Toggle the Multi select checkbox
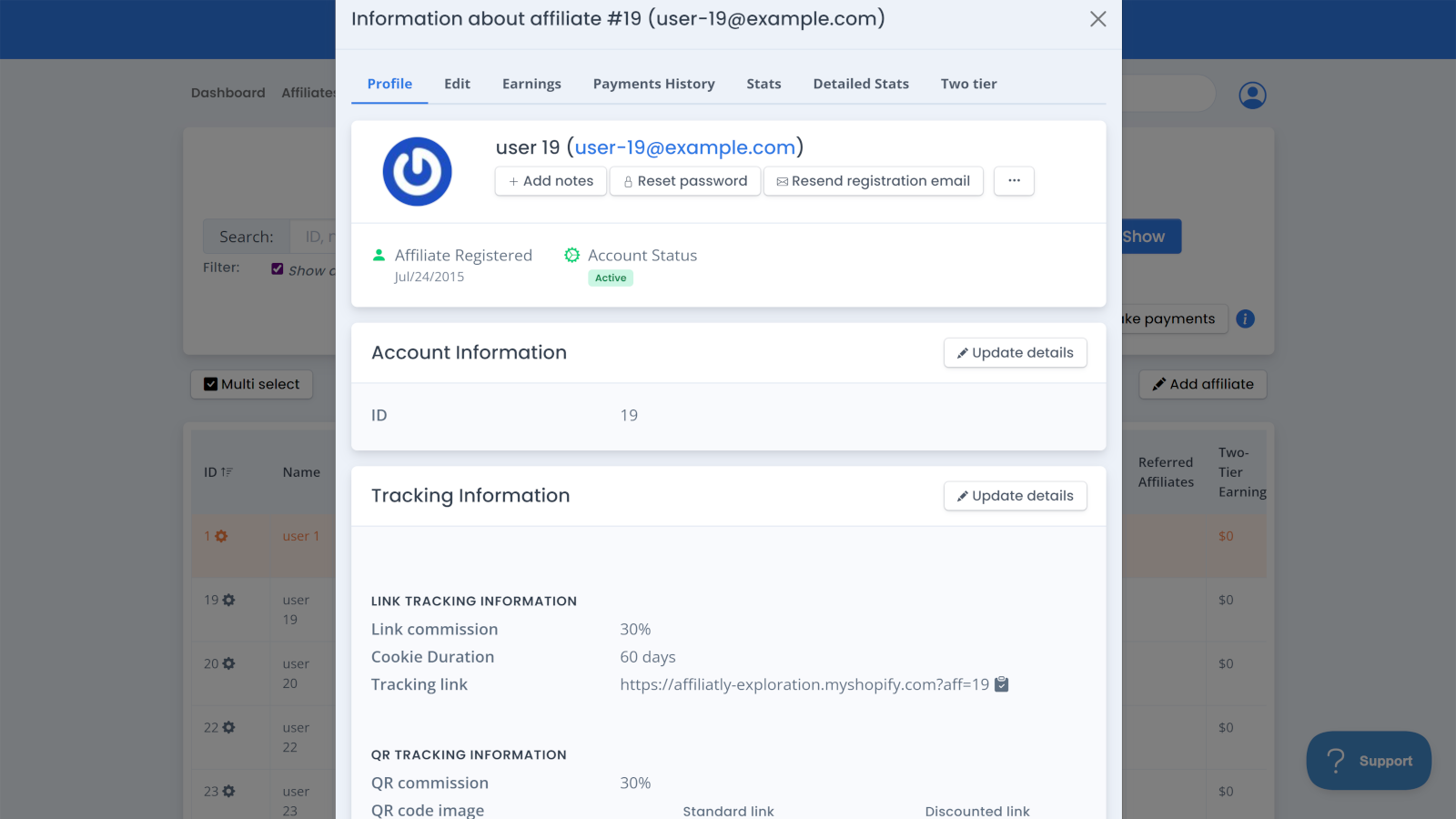This screenshot has height=819, width=1456. click(211, 384)
